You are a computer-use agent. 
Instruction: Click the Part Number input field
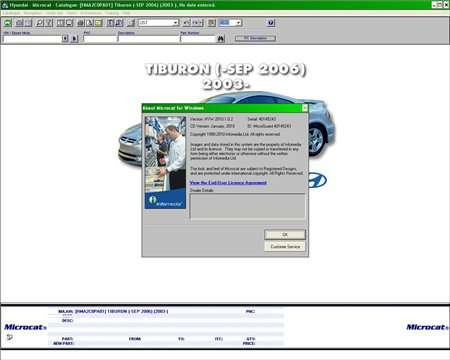198,39
